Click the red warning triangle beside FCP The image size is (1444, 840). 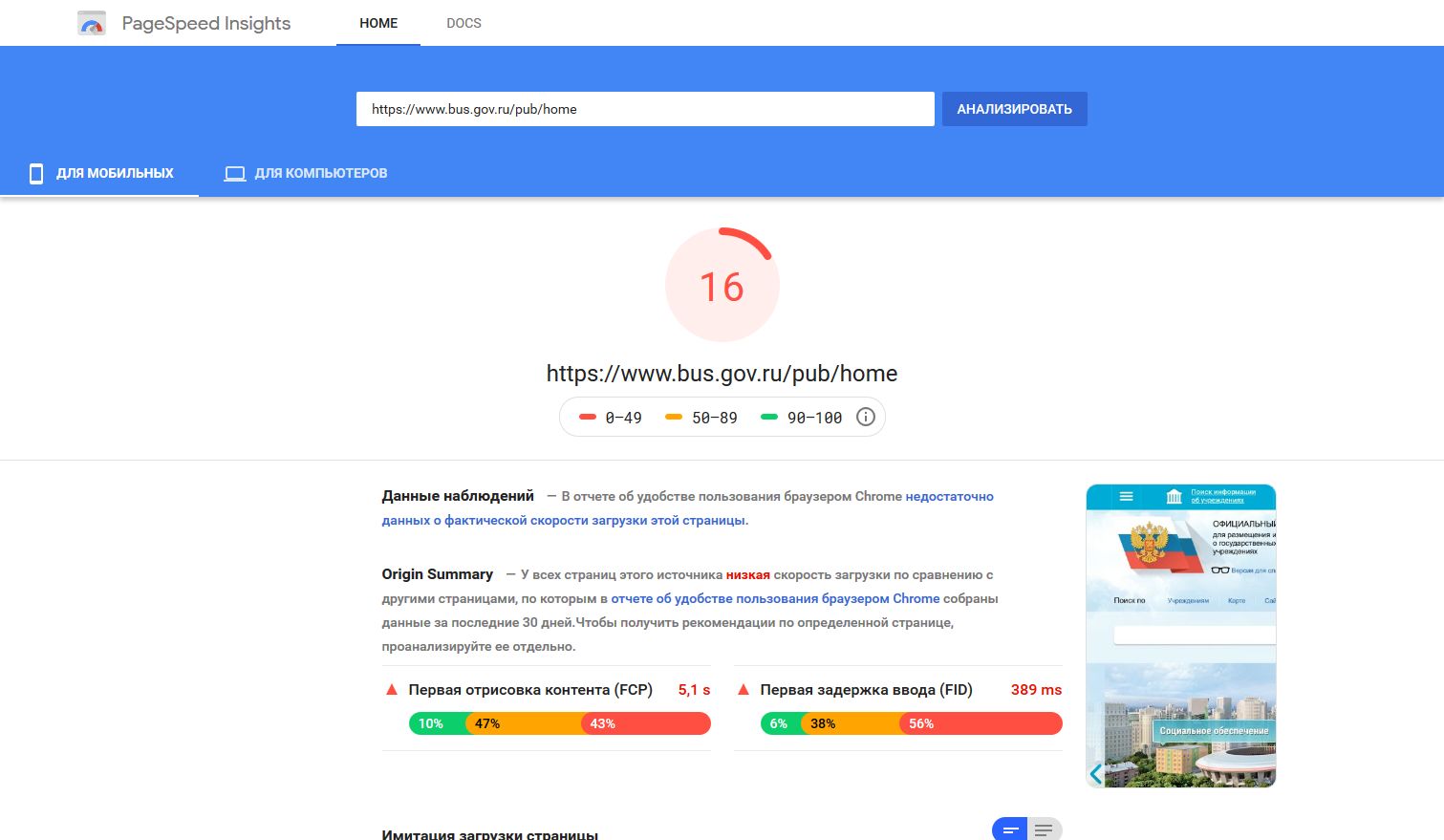pyautogui.click(x=391, y=689)
